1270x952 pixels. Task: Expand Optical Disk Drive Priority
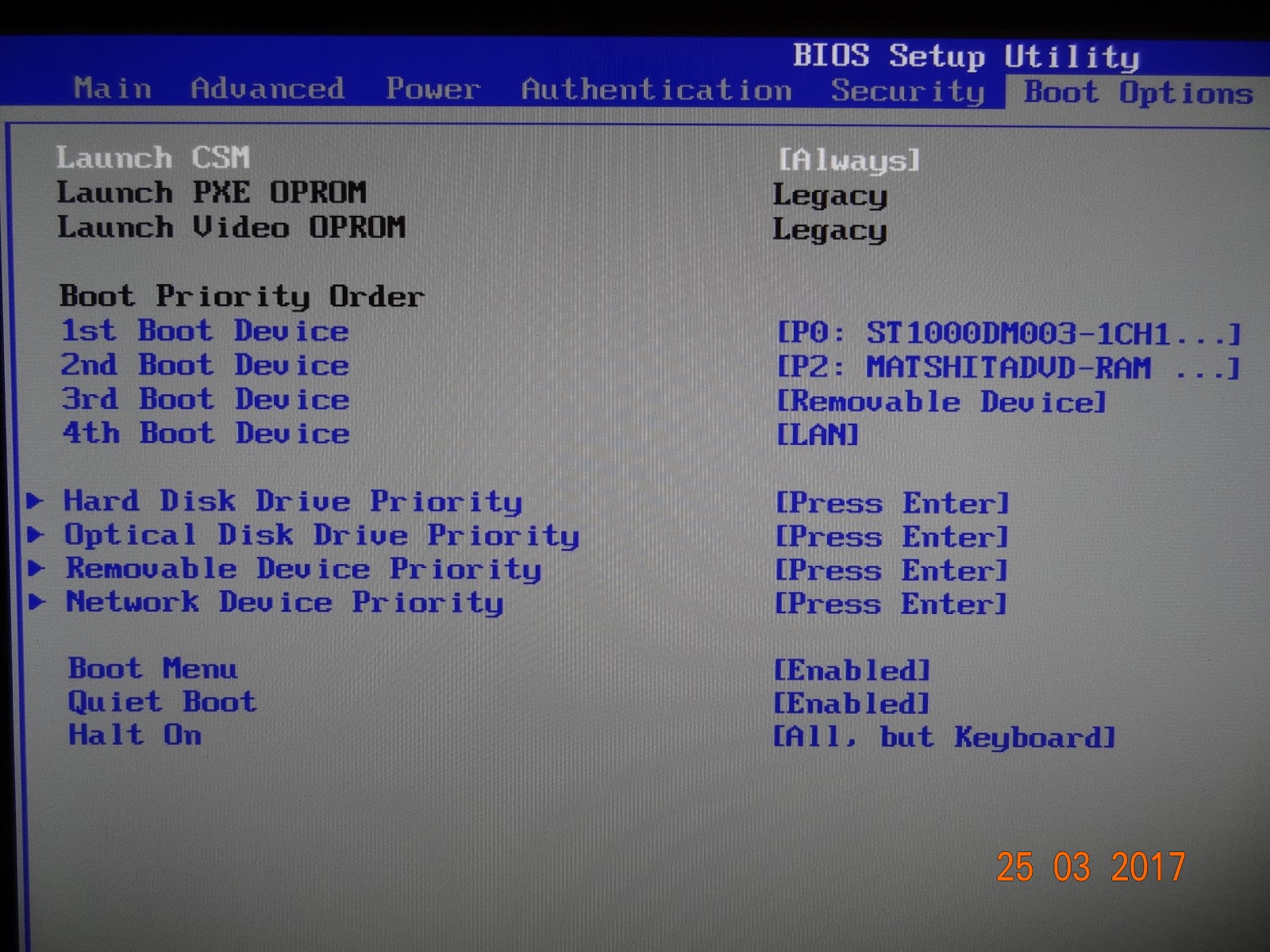(x=321, y=535)
